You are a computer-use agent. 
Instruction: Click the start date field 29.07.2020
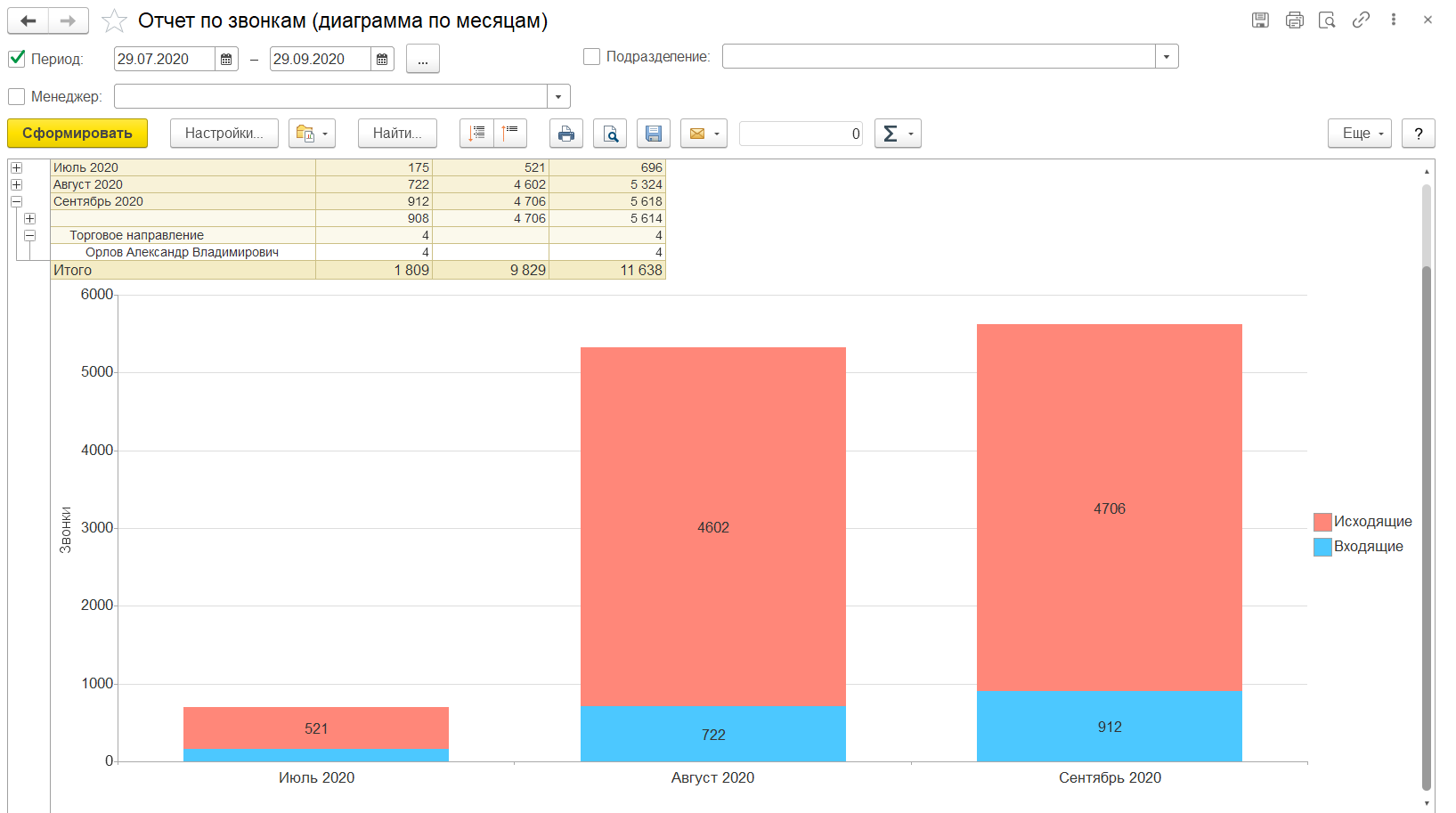[x=165, y=59]
